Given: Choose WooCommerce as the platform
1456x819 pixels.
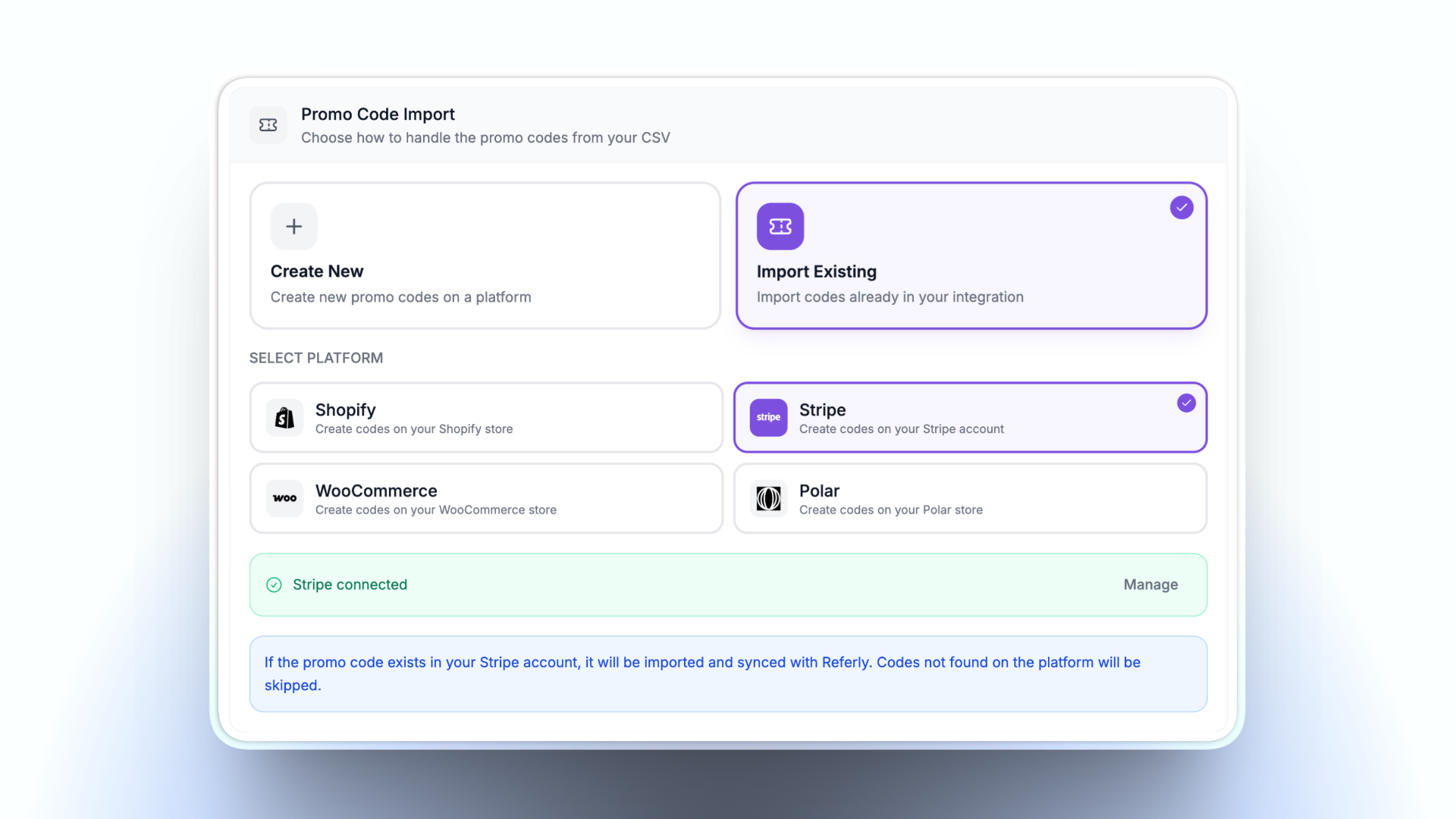Looking at the screenshot, I should click(486, 498).
